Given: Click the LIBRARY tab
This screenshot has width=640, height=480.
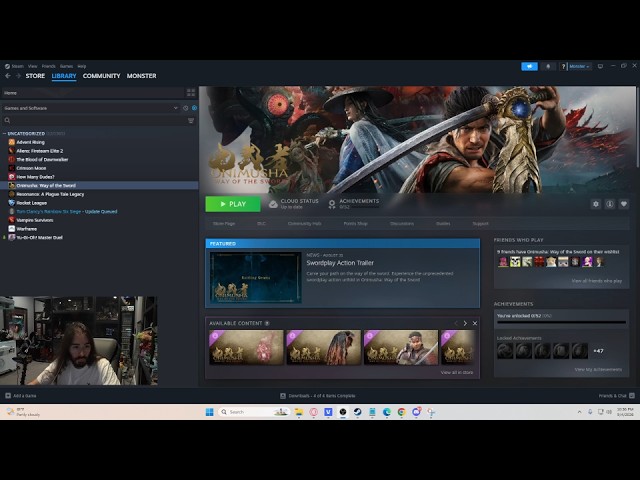Looking at the screenshot, I should pyautogui.click(x=64, y=76).
